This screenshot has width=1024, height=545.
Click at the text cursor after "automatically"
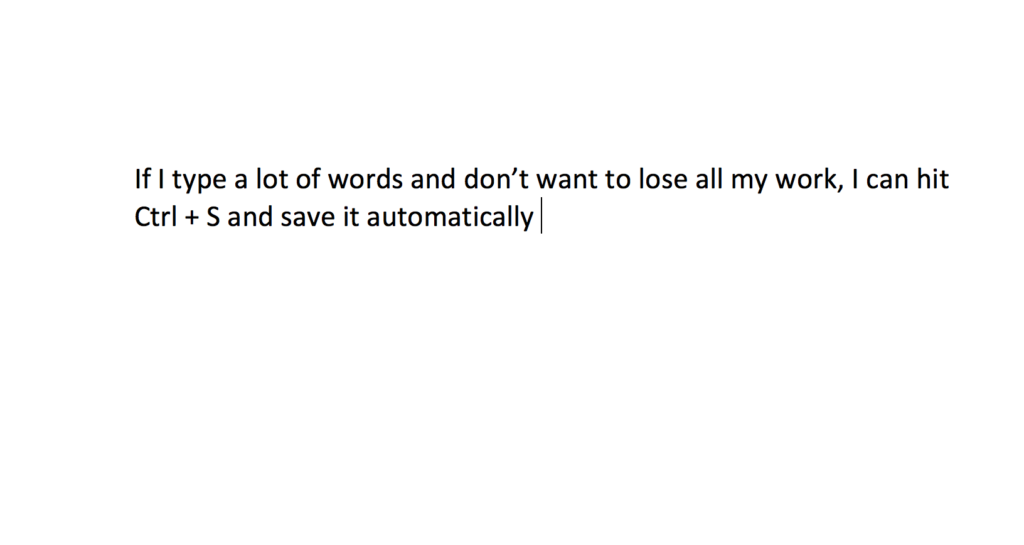[x=541, y=218]
